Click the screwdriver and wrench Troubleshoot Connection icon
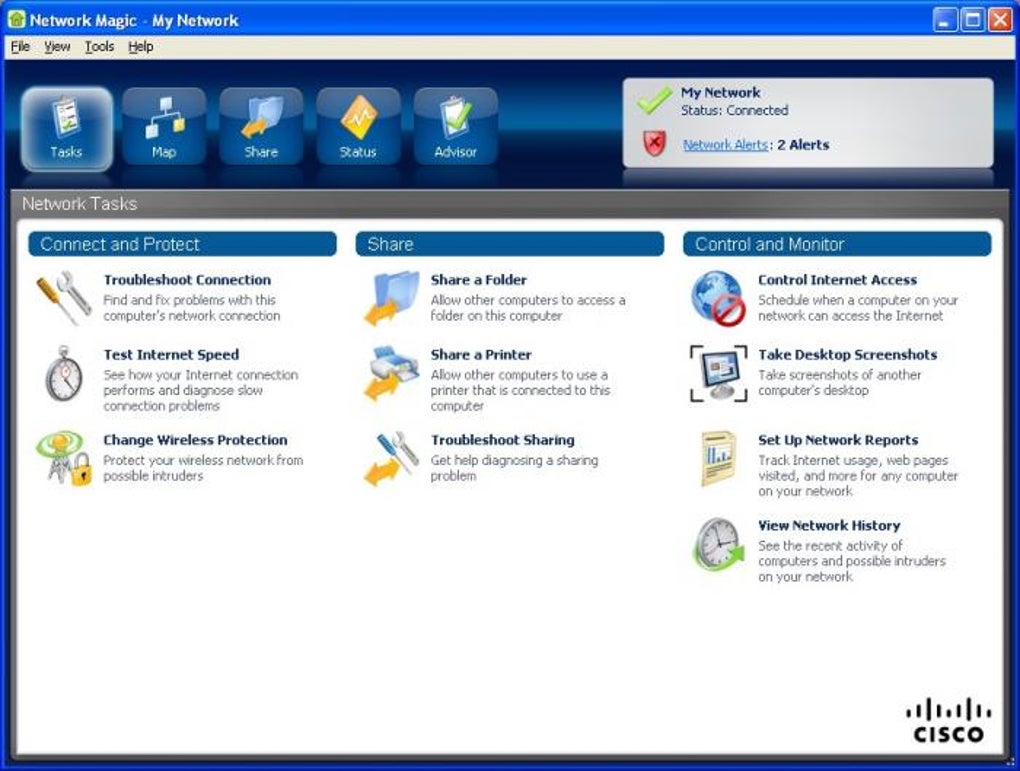 pyautogui.click(x=63, y=298)
